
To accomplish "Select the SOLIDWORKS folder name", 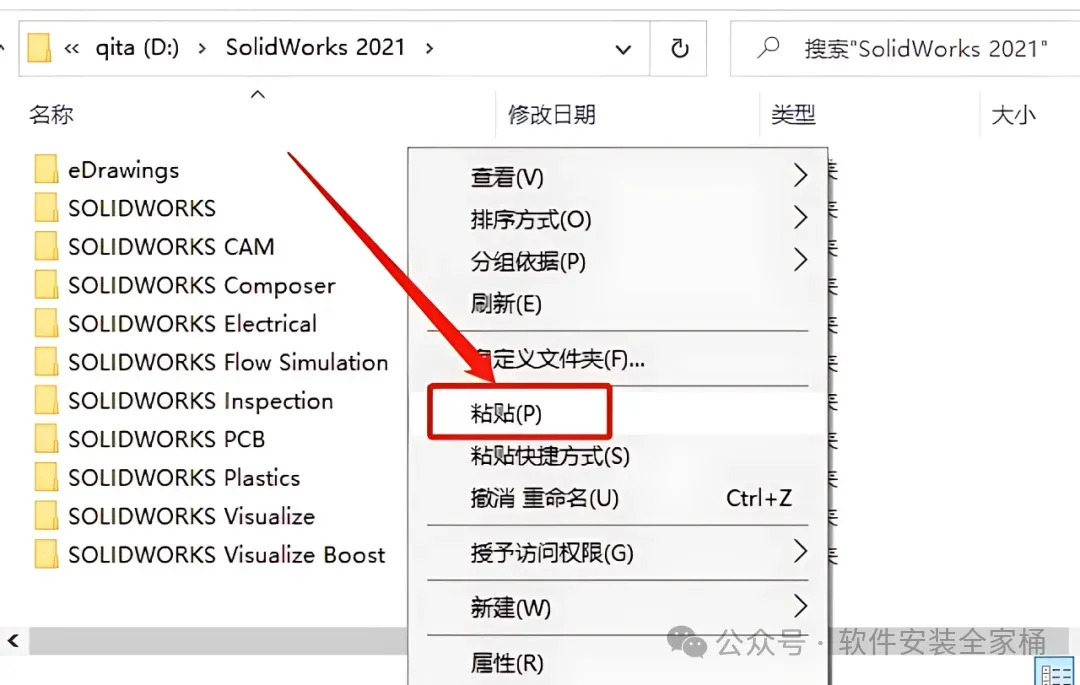I will pos(142,208).
